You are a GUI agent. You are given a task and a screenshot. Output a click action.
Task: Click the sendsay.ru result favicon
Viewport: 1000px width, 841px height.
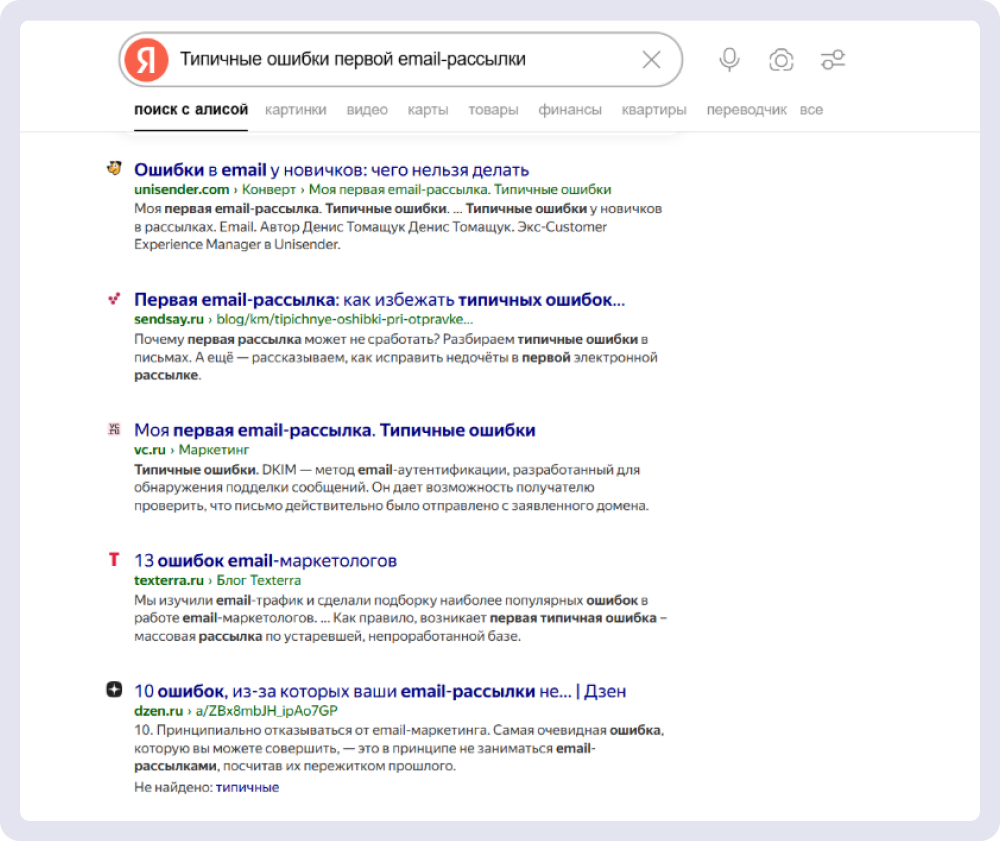[114, 298]
